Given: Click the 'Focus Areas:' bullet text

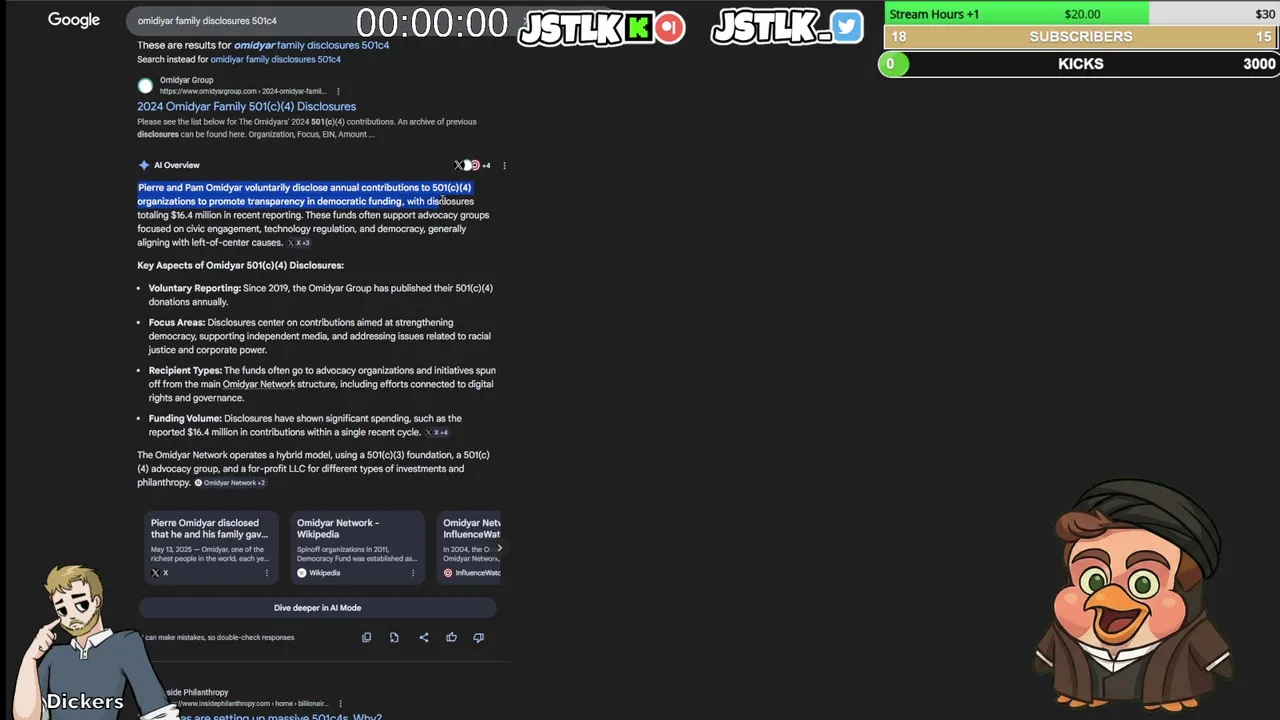Looking at the screenshot, I should coord(177,323).
